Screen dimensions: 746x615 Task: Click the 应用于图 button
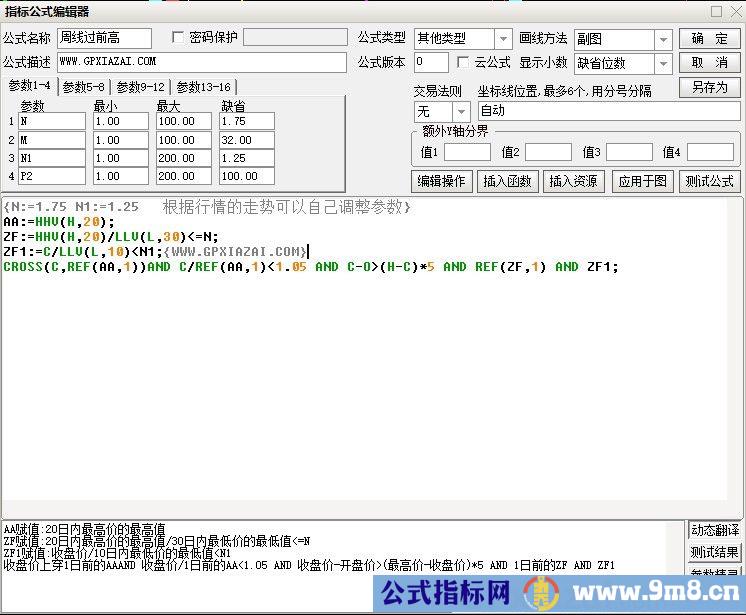[x=641, y=181]
